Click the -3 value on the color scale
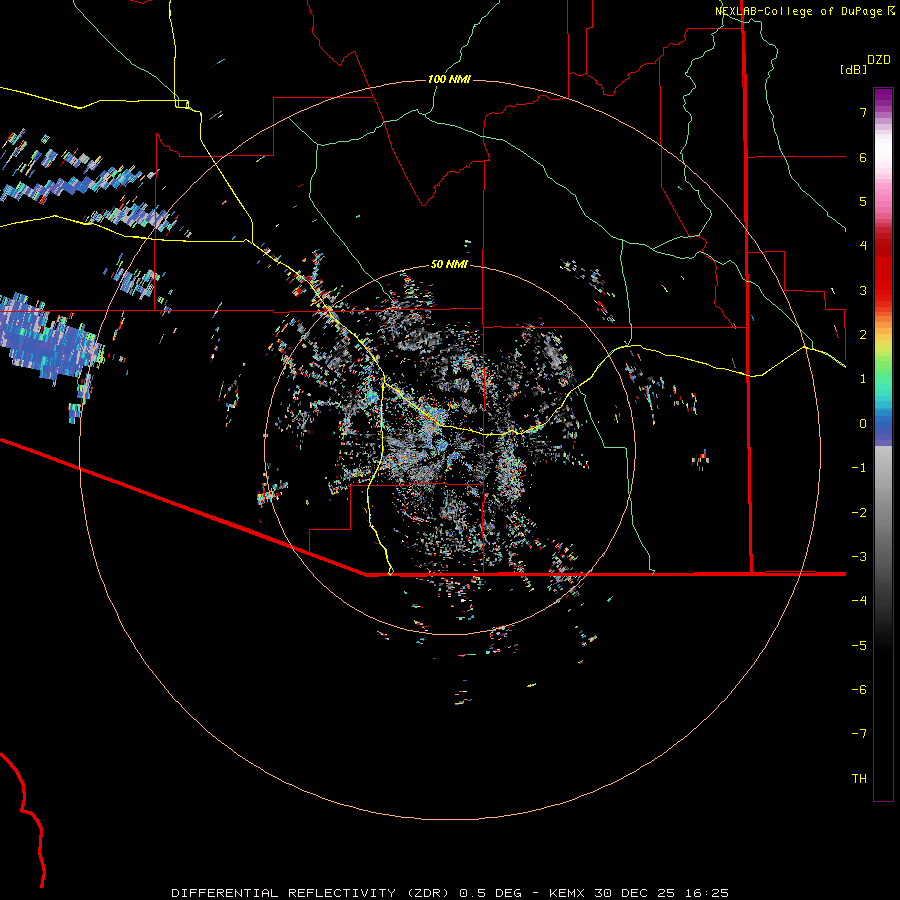The image size is (900, 900). pyautogui.click(x=859, y=557)
